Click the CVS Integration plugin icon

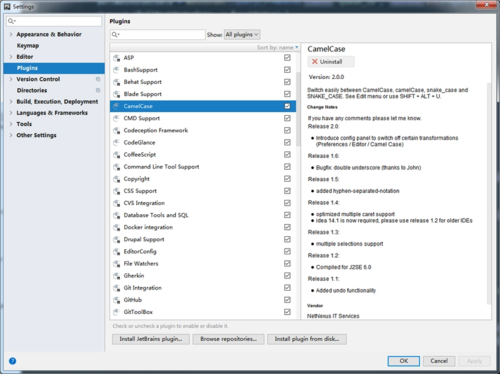(x=116, y=203)
